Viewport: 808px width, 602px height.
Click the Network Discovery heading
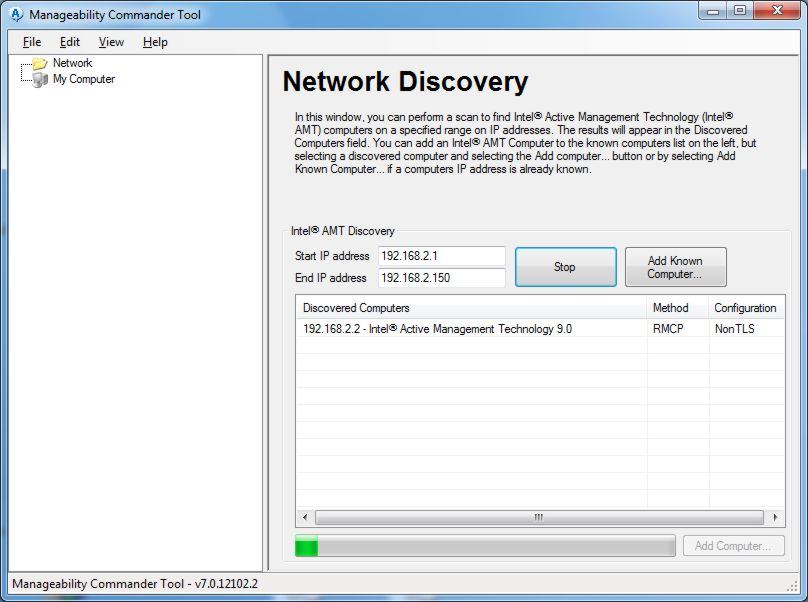(406, 81)
